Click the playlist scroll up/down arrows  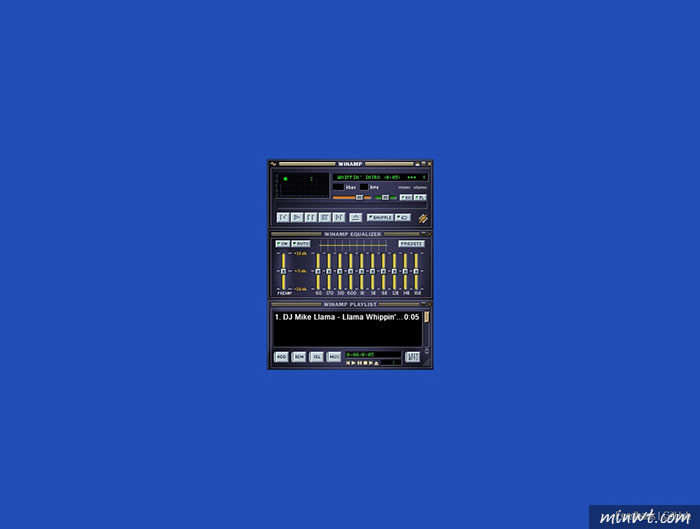click(427, 351)
